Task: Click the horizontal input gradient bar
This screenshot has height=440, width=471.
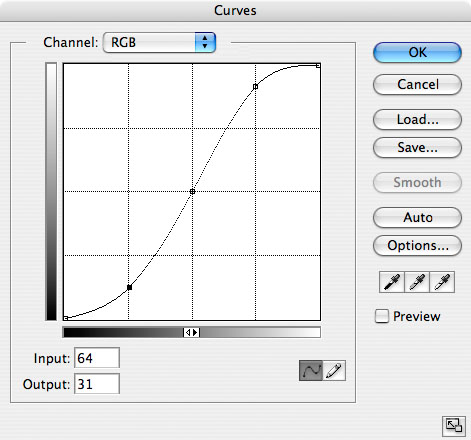Action: click(192, 332)
